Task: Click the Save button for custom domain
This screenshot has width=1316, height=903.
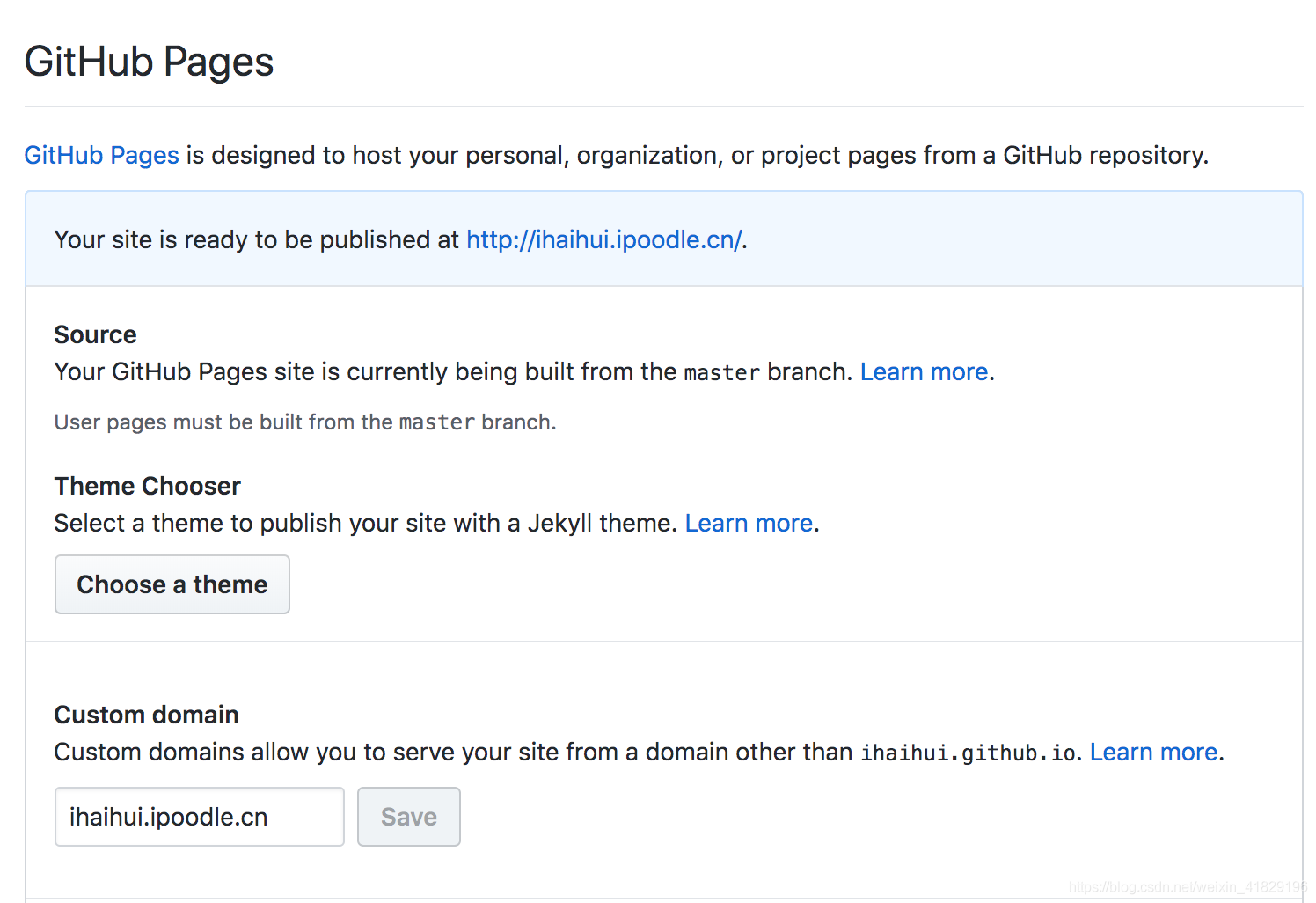Action: pos(408,817)
